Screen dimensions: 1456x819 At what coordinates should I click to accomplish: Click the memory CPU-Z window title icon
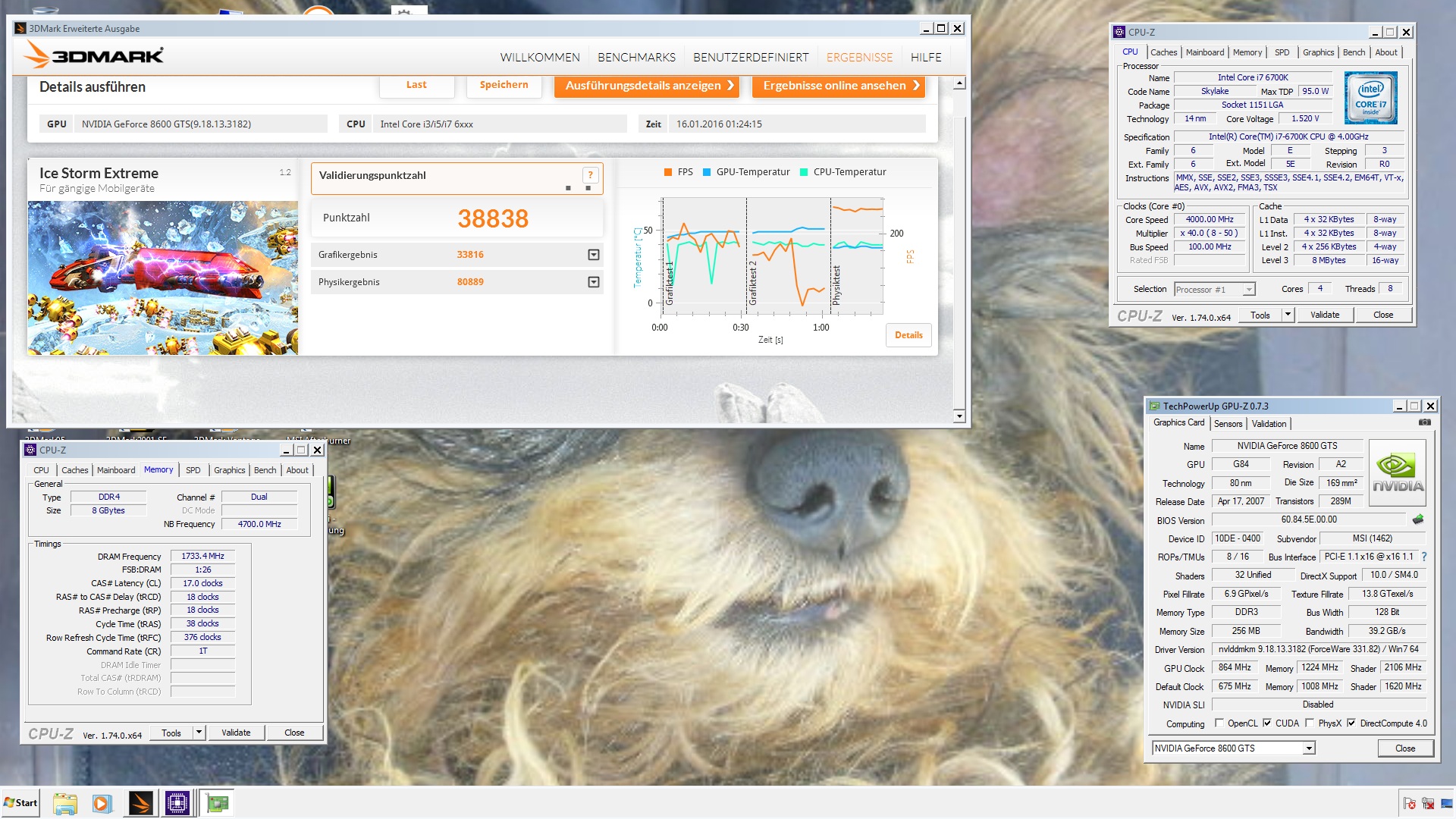click(30, 450)
